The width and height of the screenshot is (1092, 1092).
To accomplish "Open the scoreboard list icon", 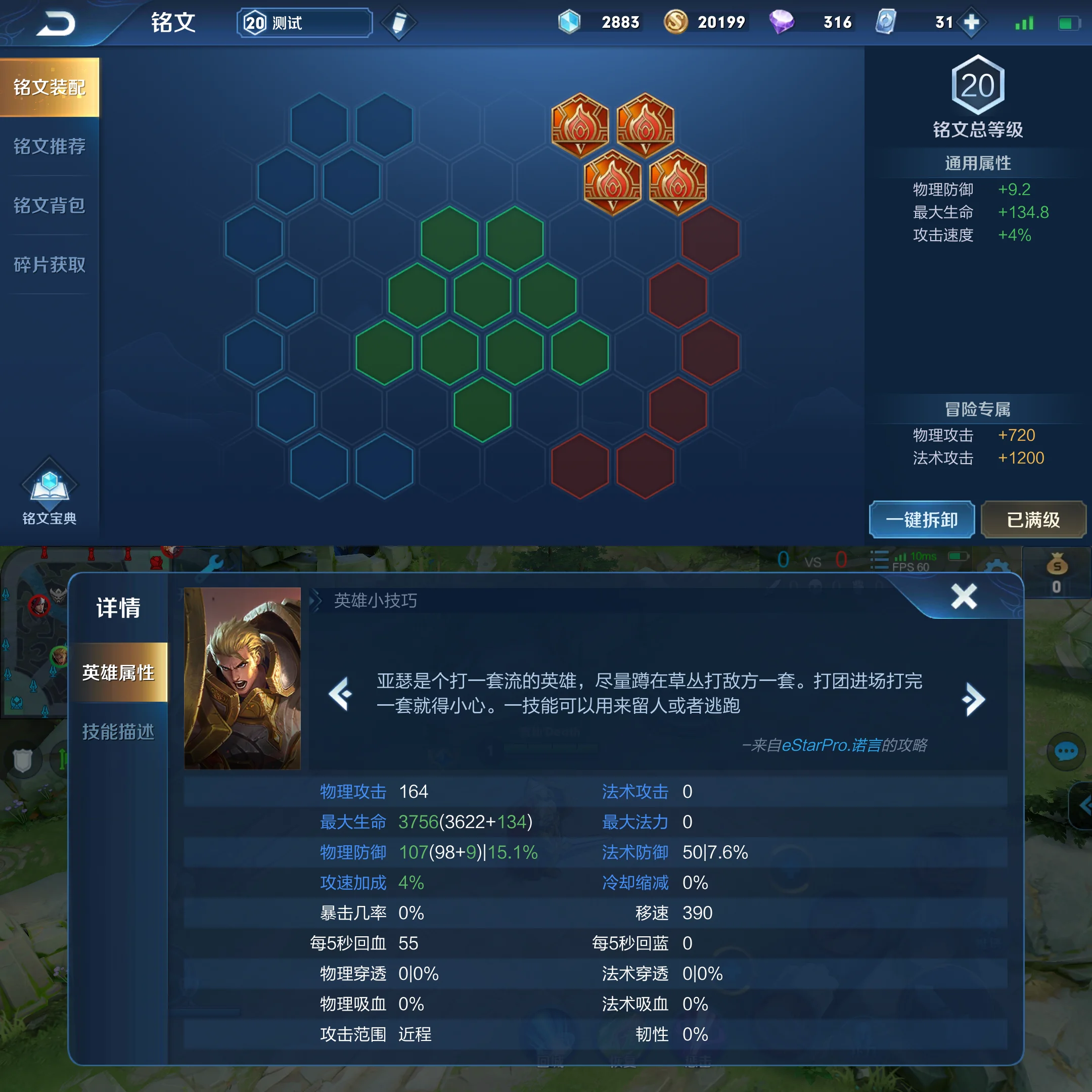I will (x=879, y=560).
